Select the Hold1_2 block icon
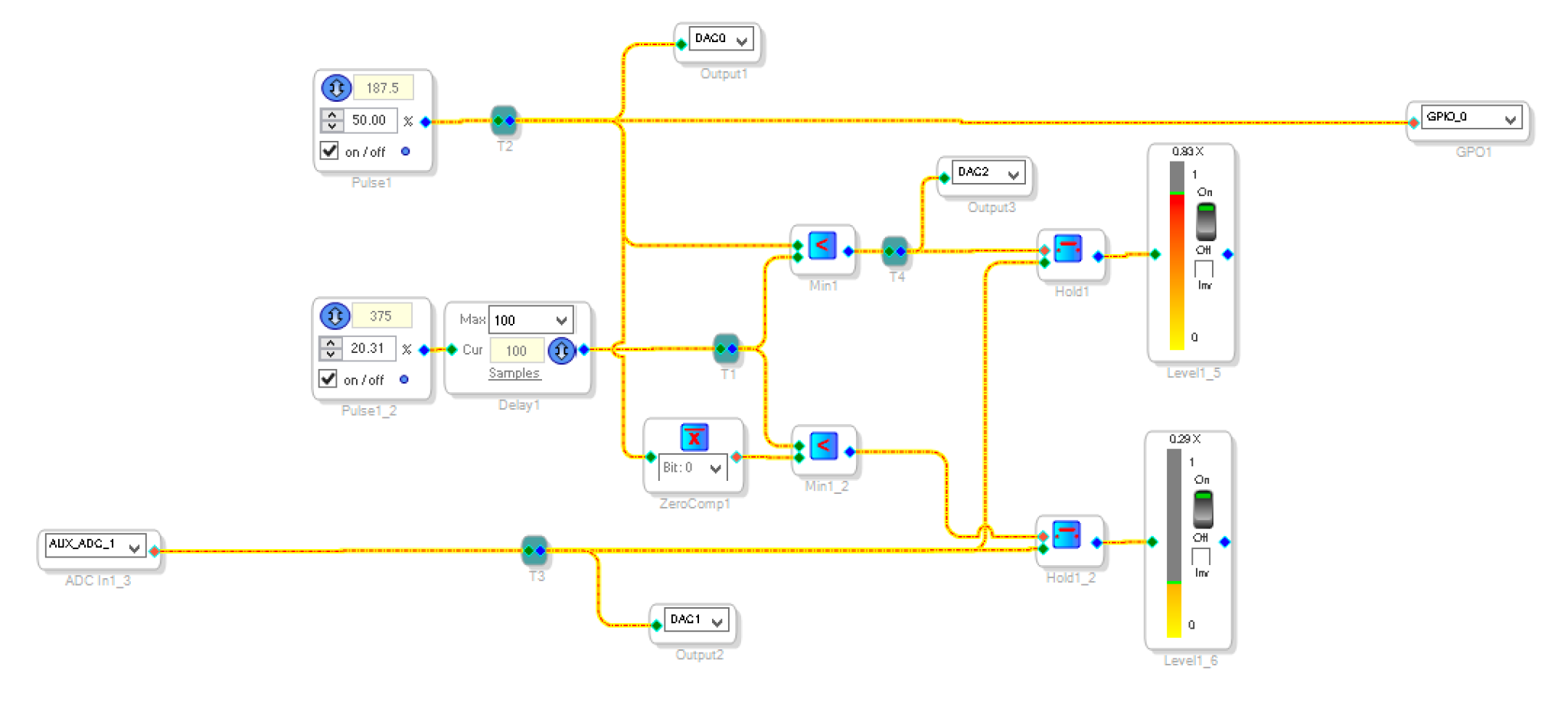1568x706 pixels. [x=1066, y=534]
